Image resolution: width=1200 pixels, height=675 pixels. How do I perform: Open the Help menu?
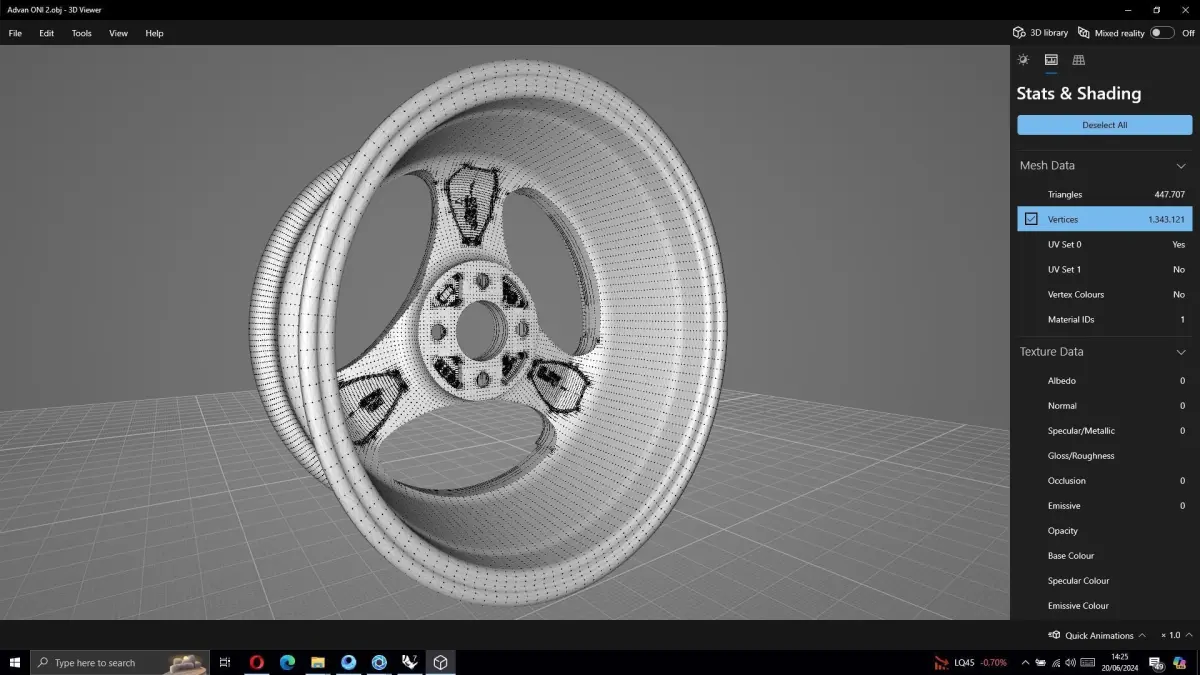coord(154,33)
